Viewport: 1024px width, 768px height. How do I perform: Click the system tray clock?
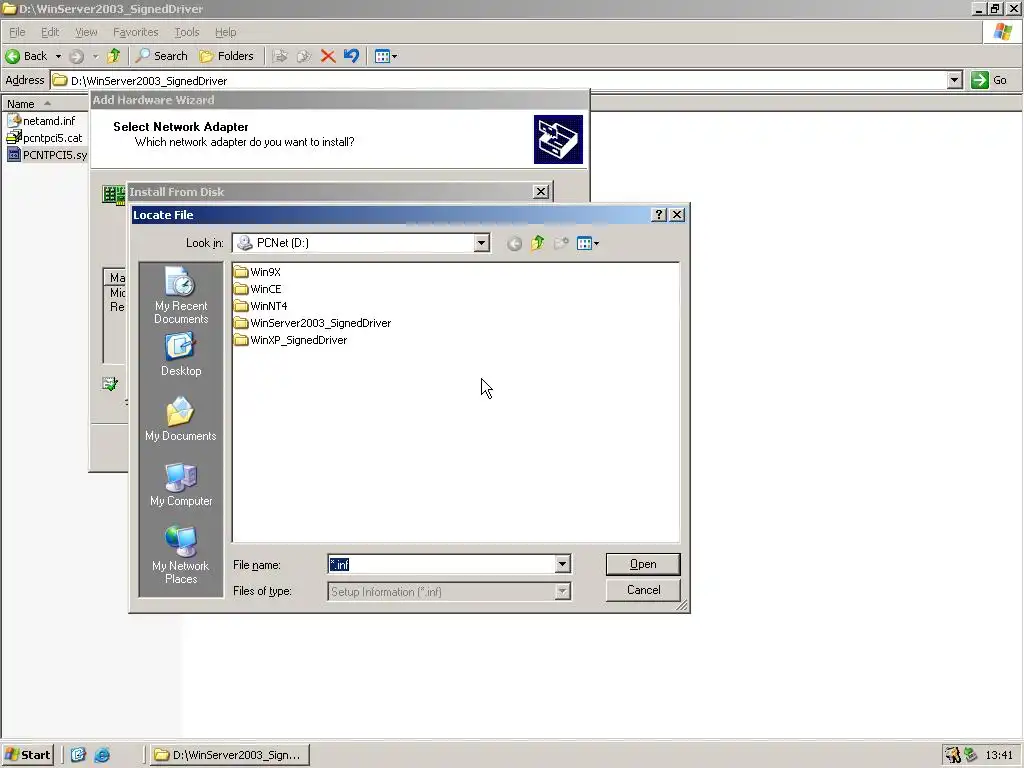coord(999,755)
